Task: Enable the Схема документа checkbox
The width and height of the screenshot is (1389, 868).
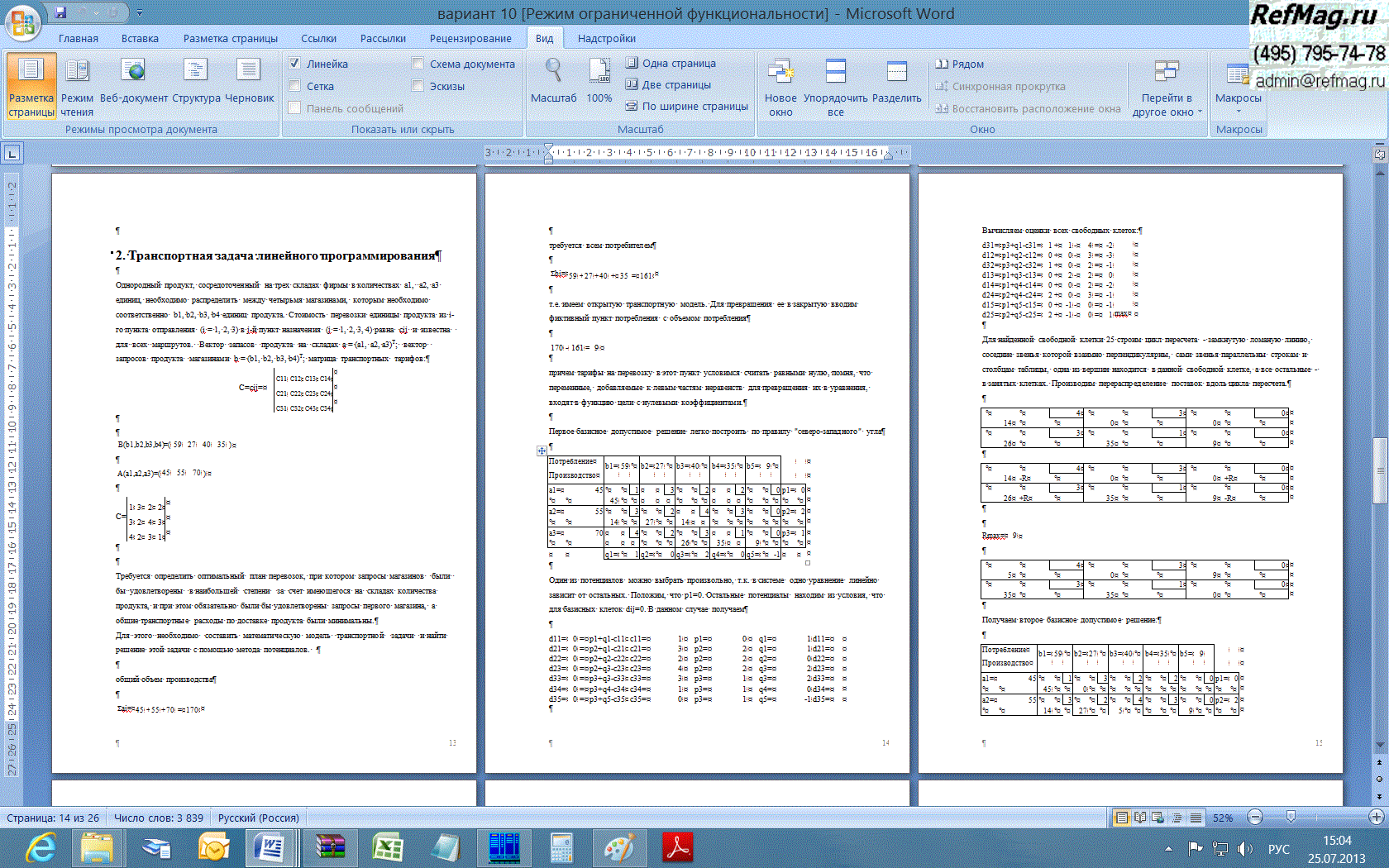Action: 418,64
